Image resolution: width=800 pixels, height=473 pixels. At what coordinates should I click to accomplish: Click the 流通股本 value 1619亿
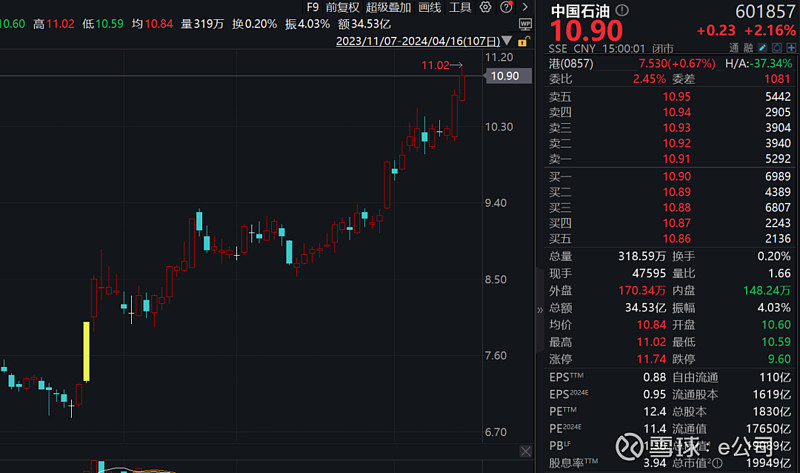[x=772, y=394]
